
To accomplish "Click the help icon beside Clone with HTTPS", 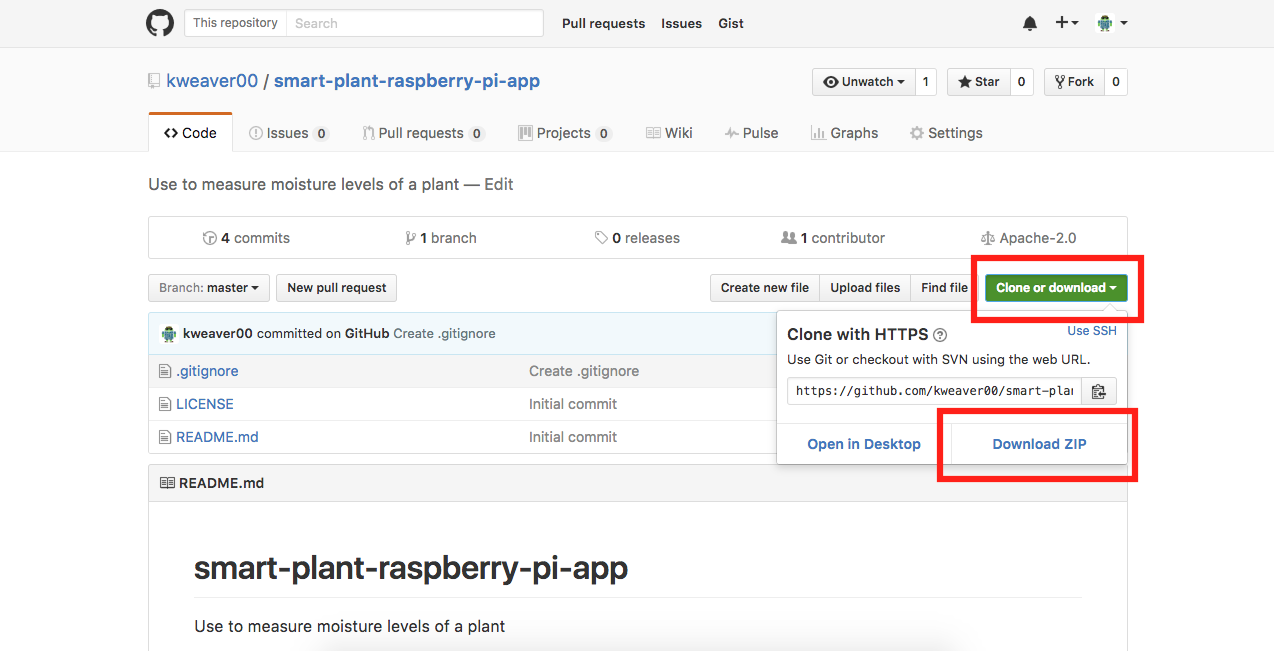I will [940, 335].
